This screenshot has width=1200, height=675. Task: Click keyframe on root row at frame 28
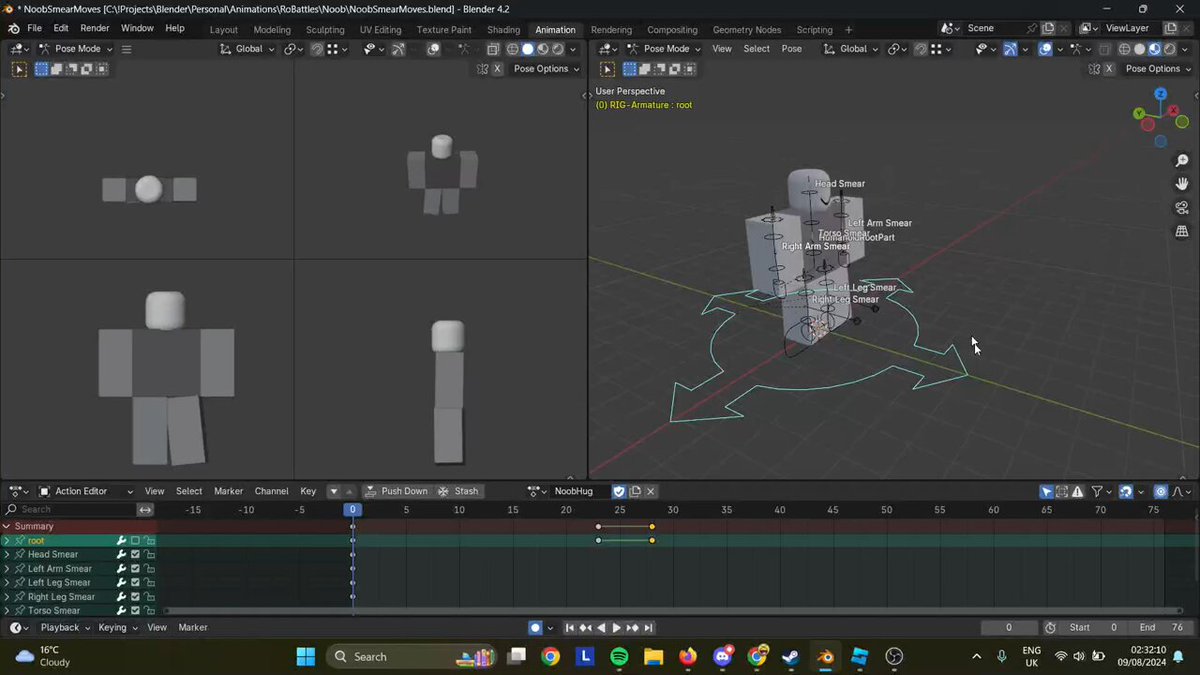pos(652,541)
